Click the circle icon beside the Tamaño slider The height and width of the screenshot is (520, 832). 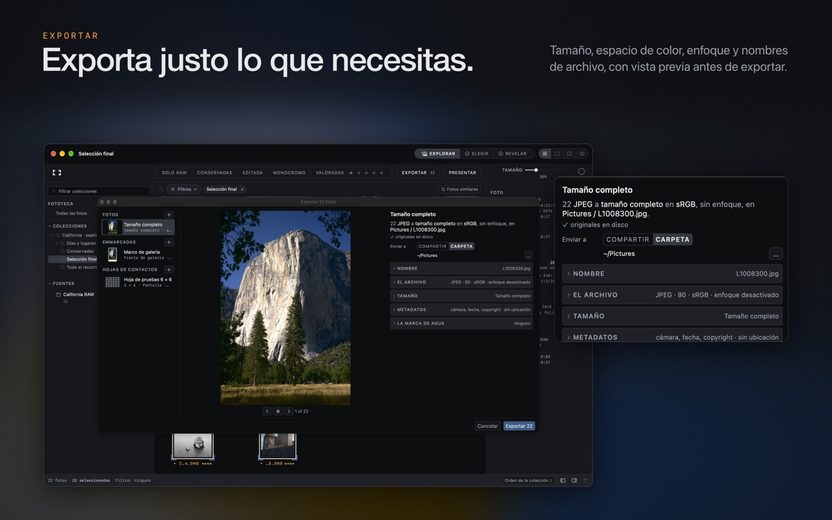pos(581,171)
